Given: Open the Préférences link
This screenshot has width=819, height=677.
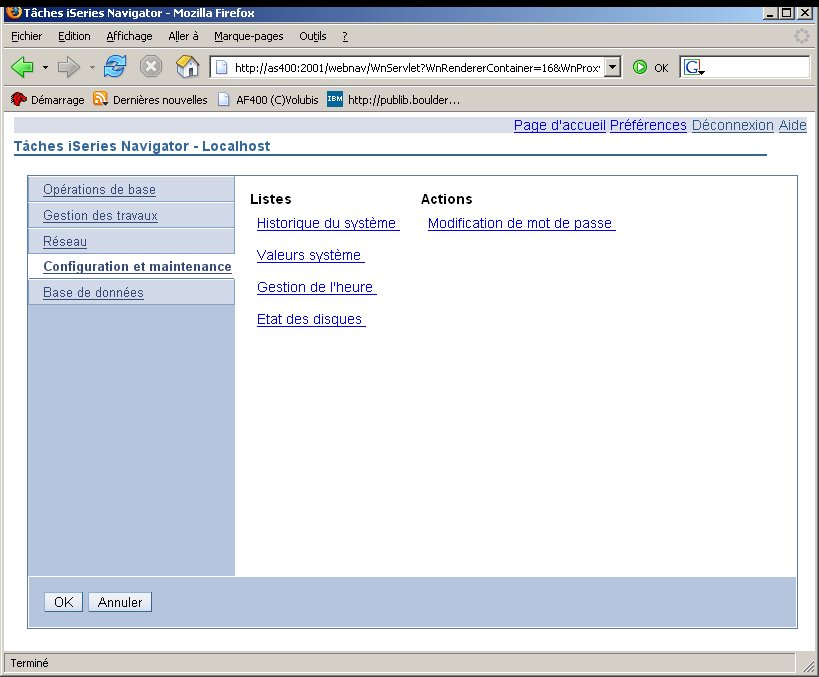Looking at the screenshot, I should pos(648,125).
